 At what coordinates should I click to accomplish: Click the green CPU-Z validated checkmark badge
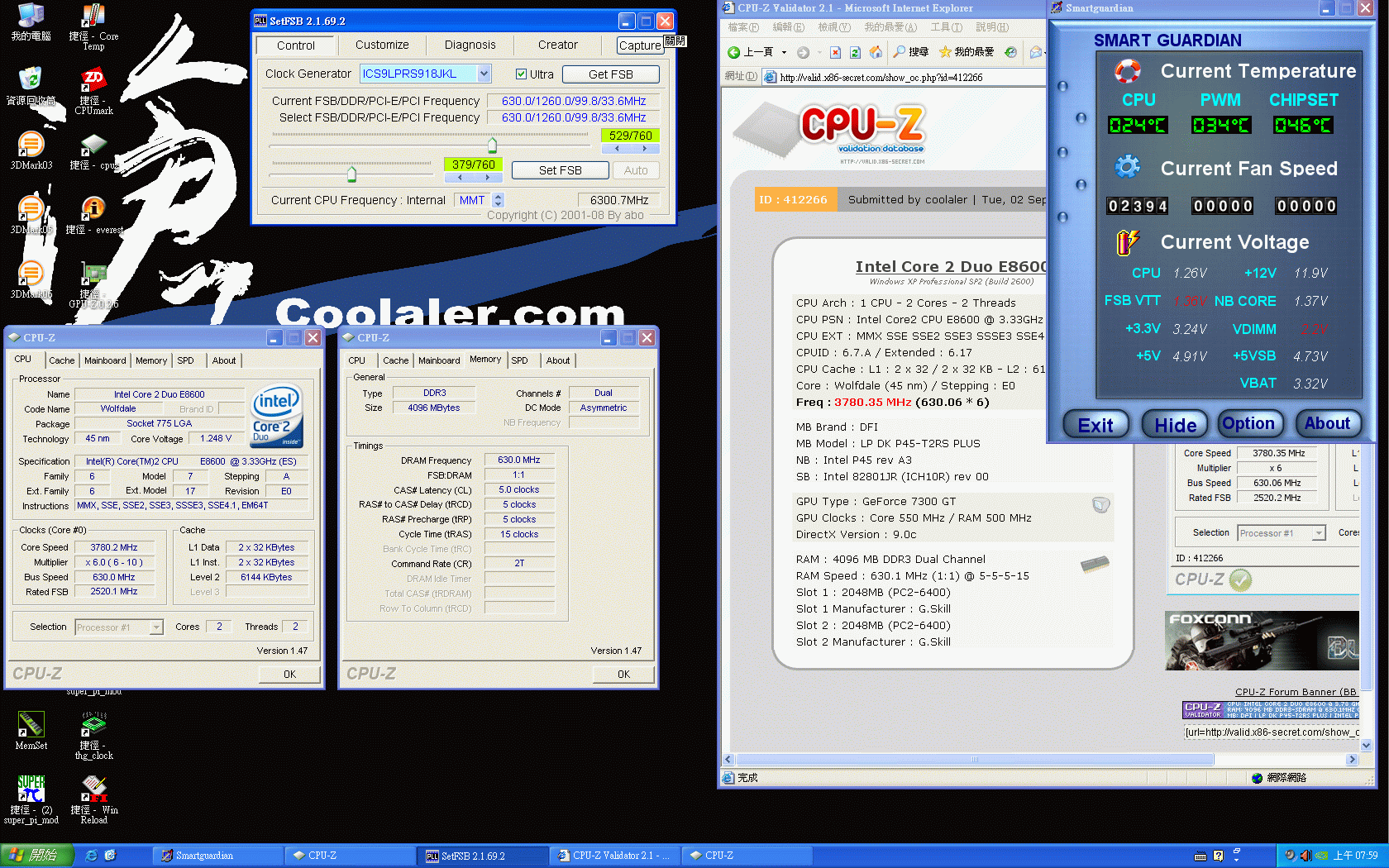click(x=1240, y=580)
